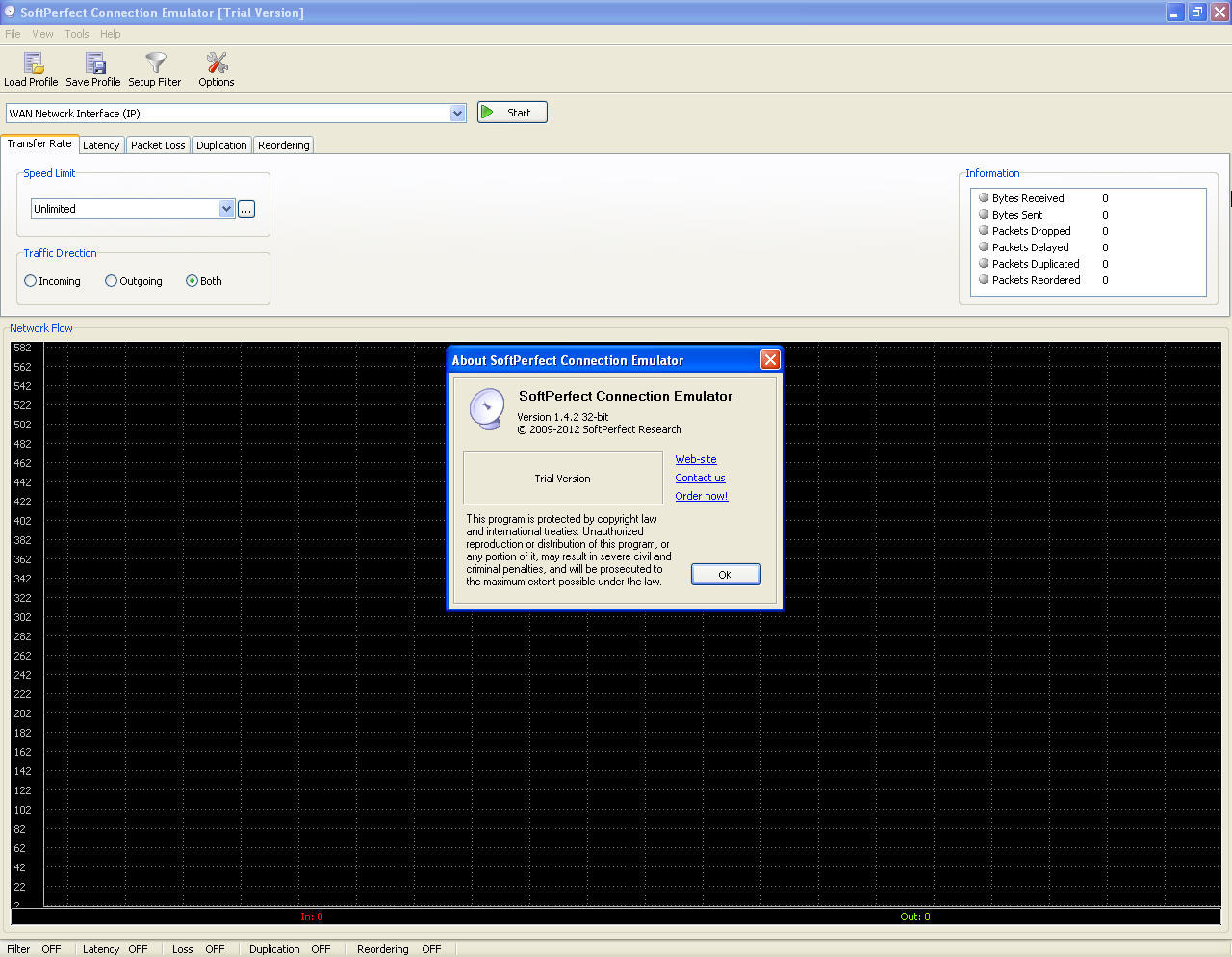1232x957 pixels.
Task: Click the Reordering OFF status bar entry
Action: coord(398,949)
